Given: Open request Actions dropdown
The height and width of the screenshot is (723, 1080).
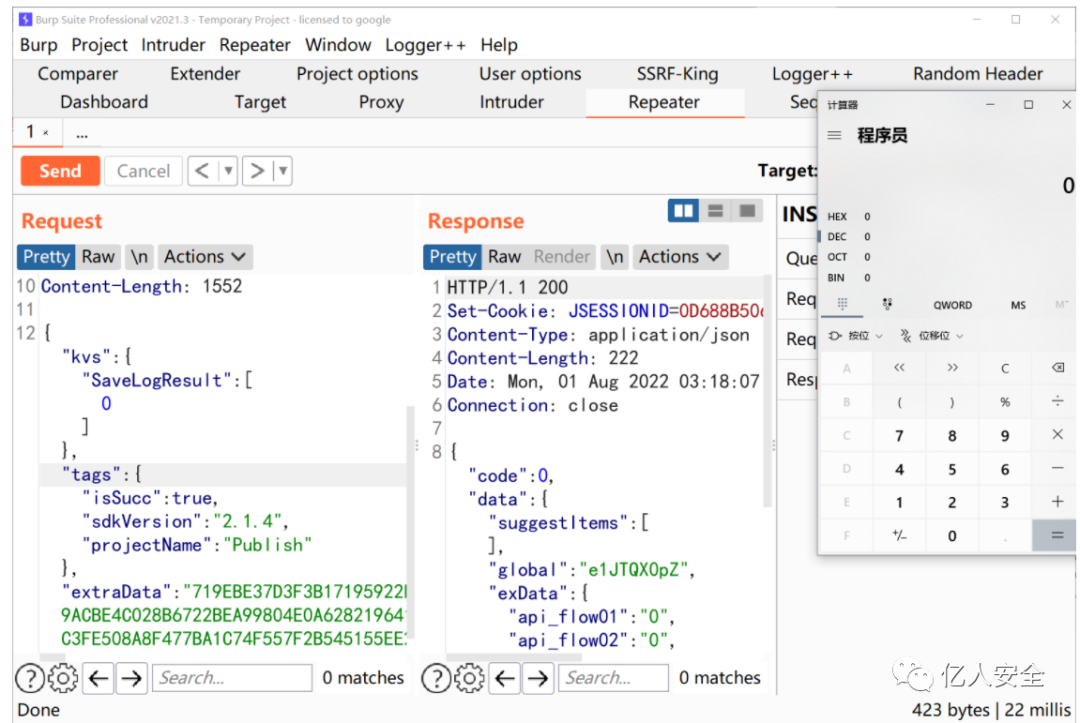Looking at the screenshot, I should click(205, 257).
